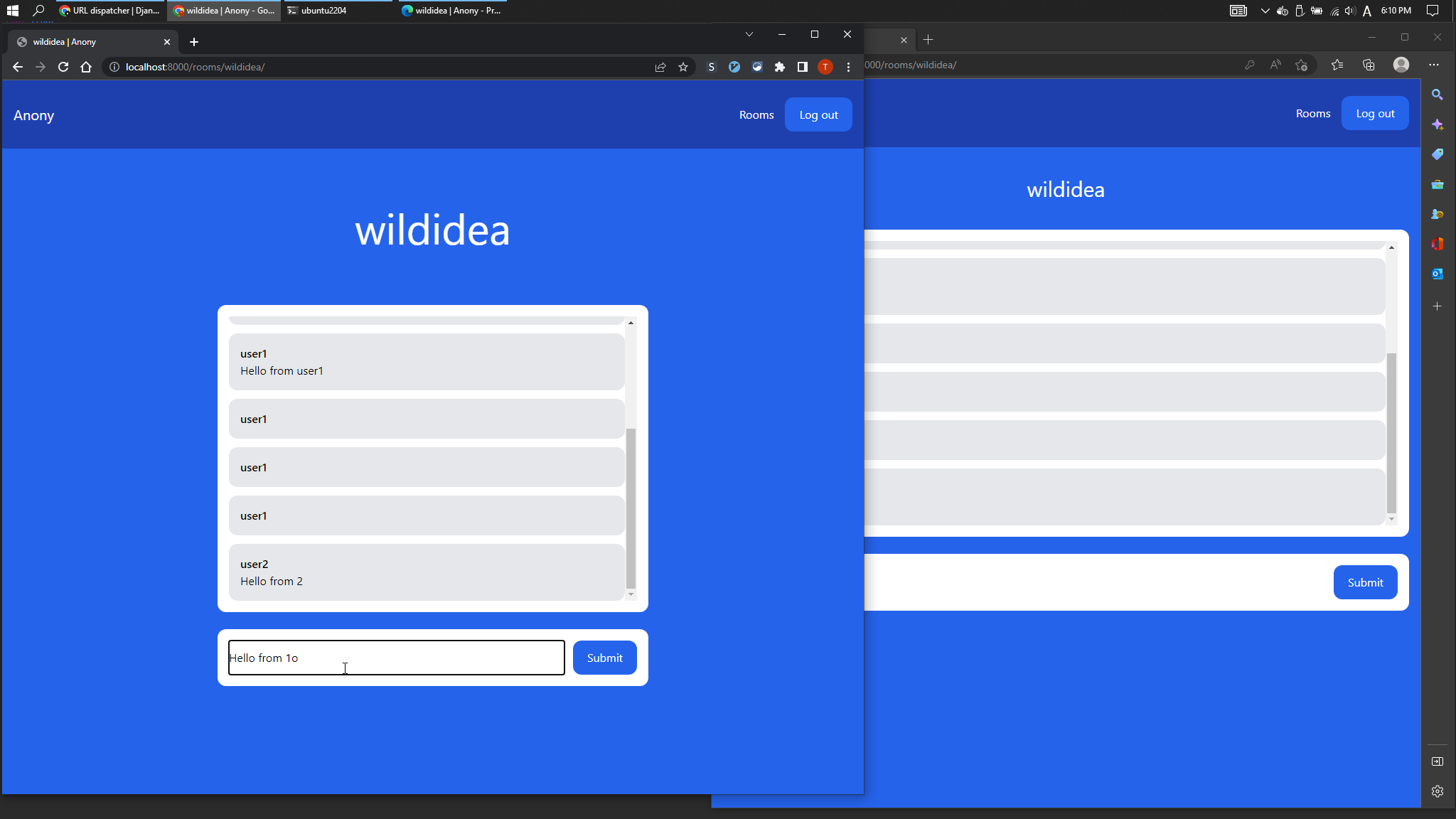This screenshot has height=819, width=1456.
Task: Open the Chrome extensions puzzle icon
Action: (x=780, y=67)
